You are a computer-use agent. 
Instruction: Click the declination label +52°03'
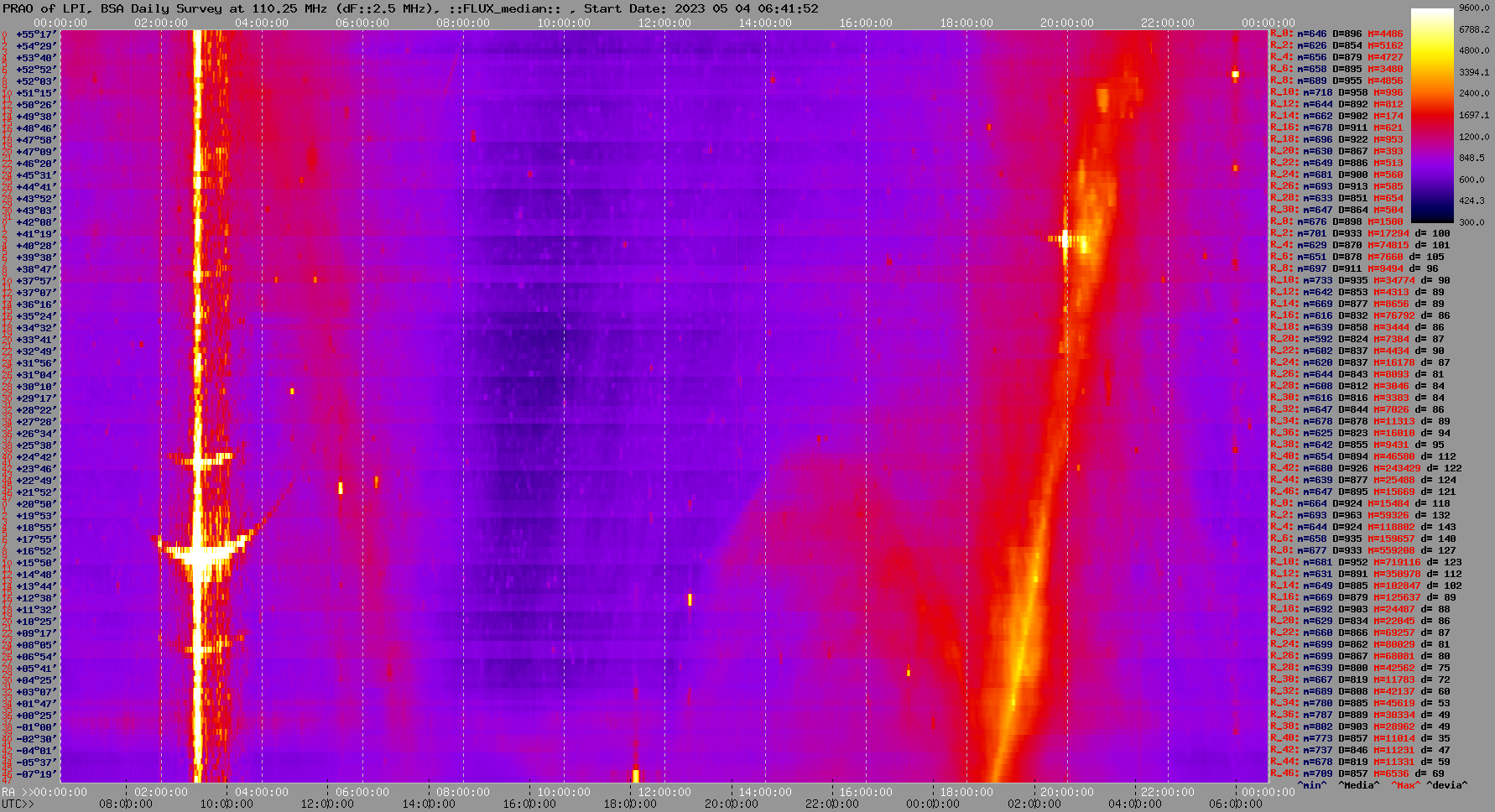pyautogui.click(x=36, y=81)
